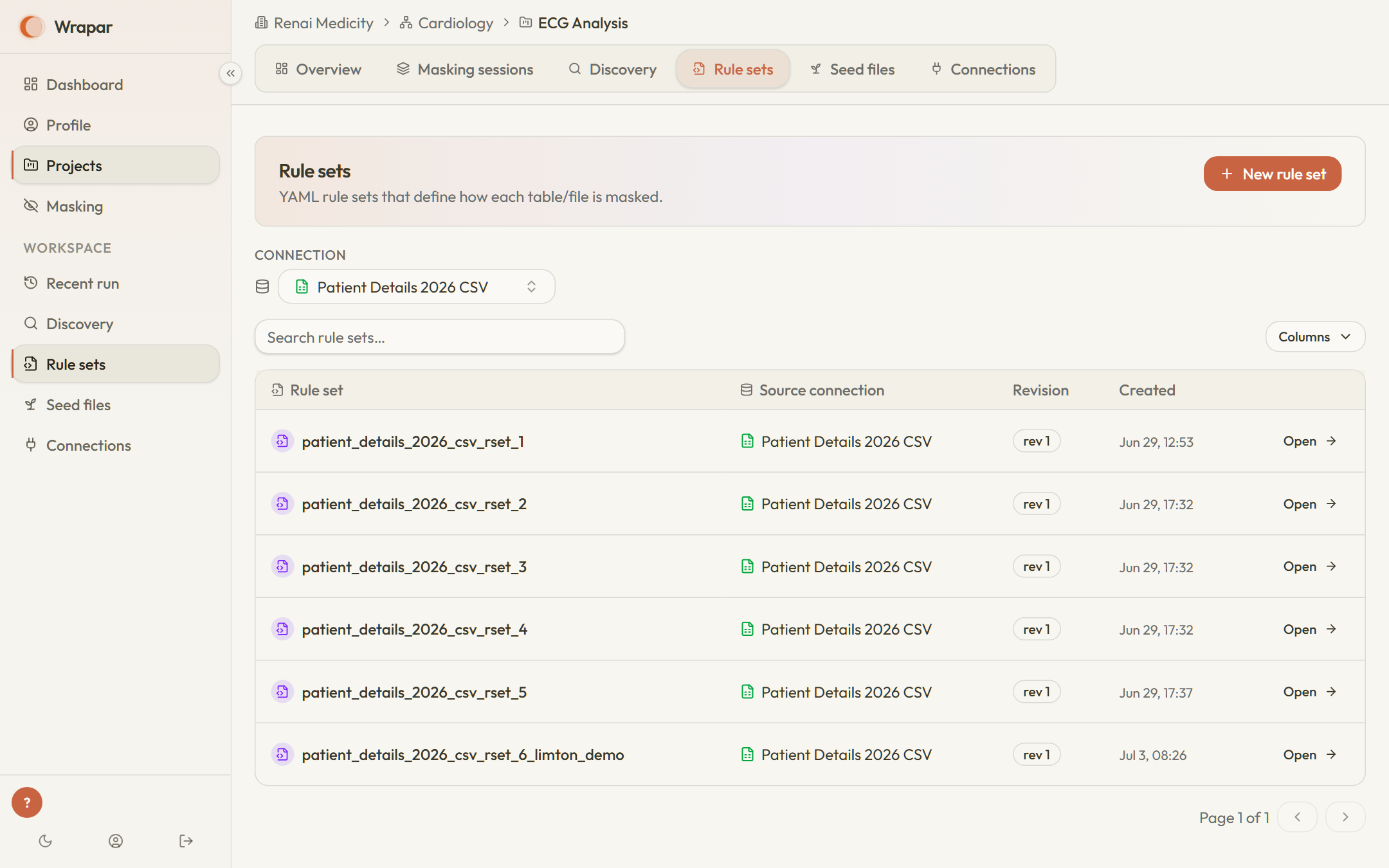Screen dimensions: 1389x868
Task: Sort by Revision column header
Action: click(1040, 390)
